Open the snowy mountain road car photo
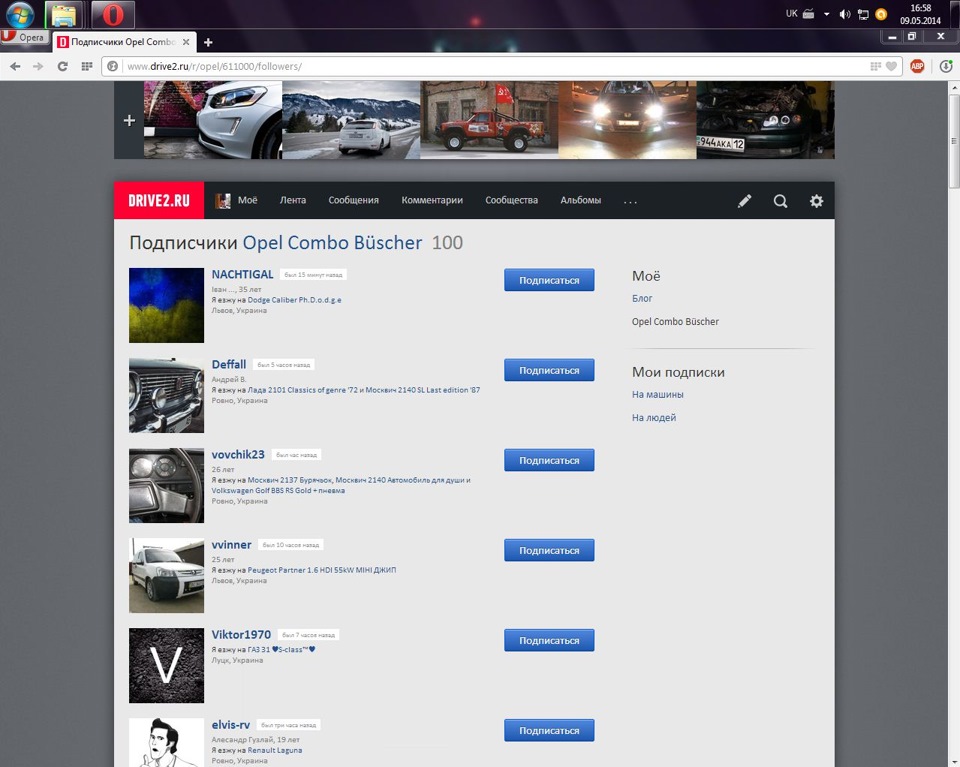This screenshot has width=960, height=767. (x=351, y=120)
